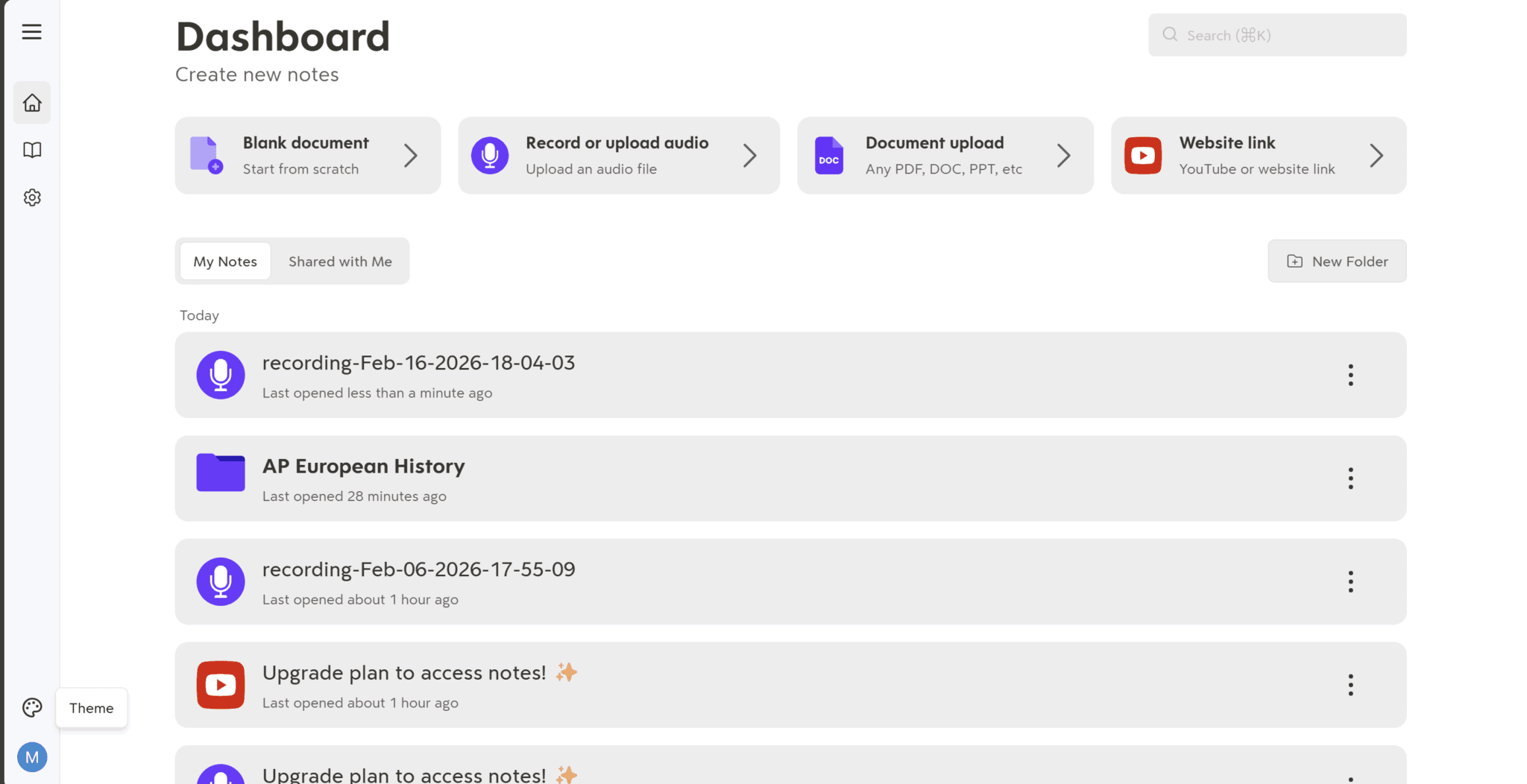Viewport: 1527px width, 784px height.
Task: Click the Theme palette icon
Action: (x=31, y=707)
